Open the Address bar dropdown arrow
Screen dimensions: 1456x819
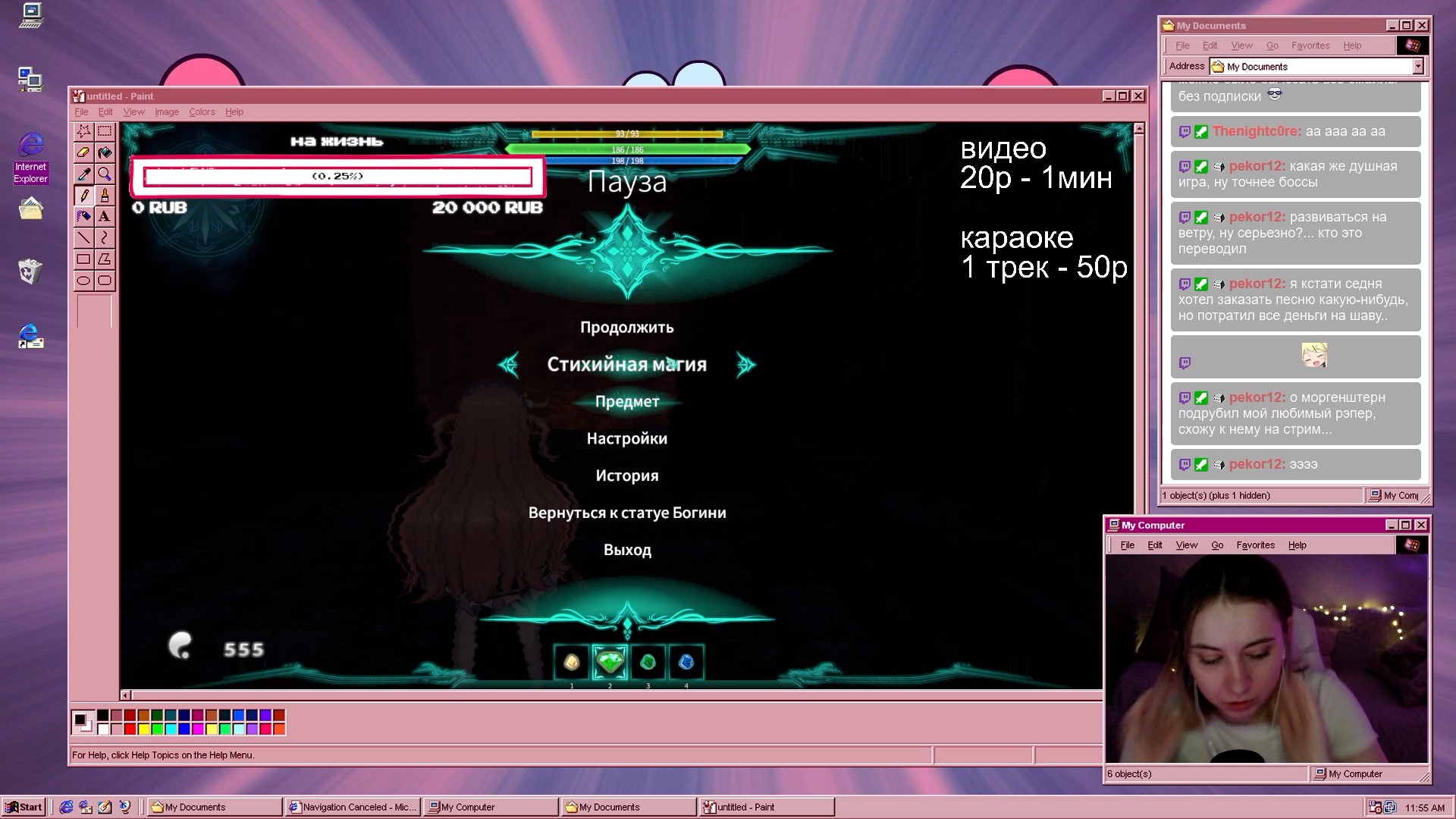point(1417,67)
